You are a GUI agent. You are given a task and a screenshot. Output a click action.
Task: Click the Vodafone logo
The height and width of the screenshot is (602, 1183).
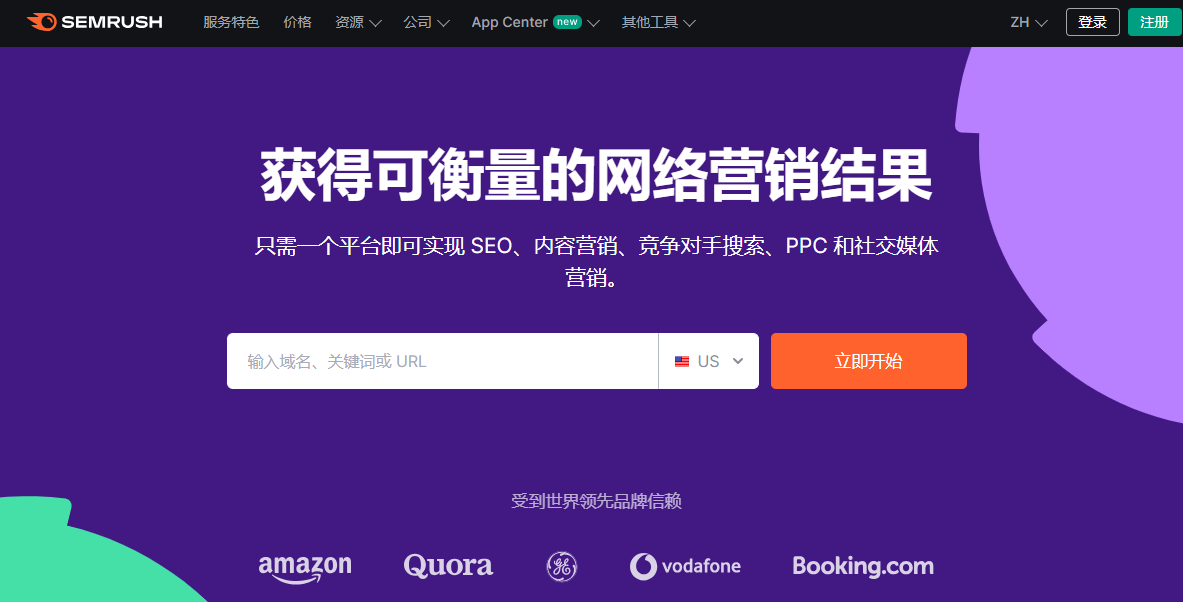(685, 567)
